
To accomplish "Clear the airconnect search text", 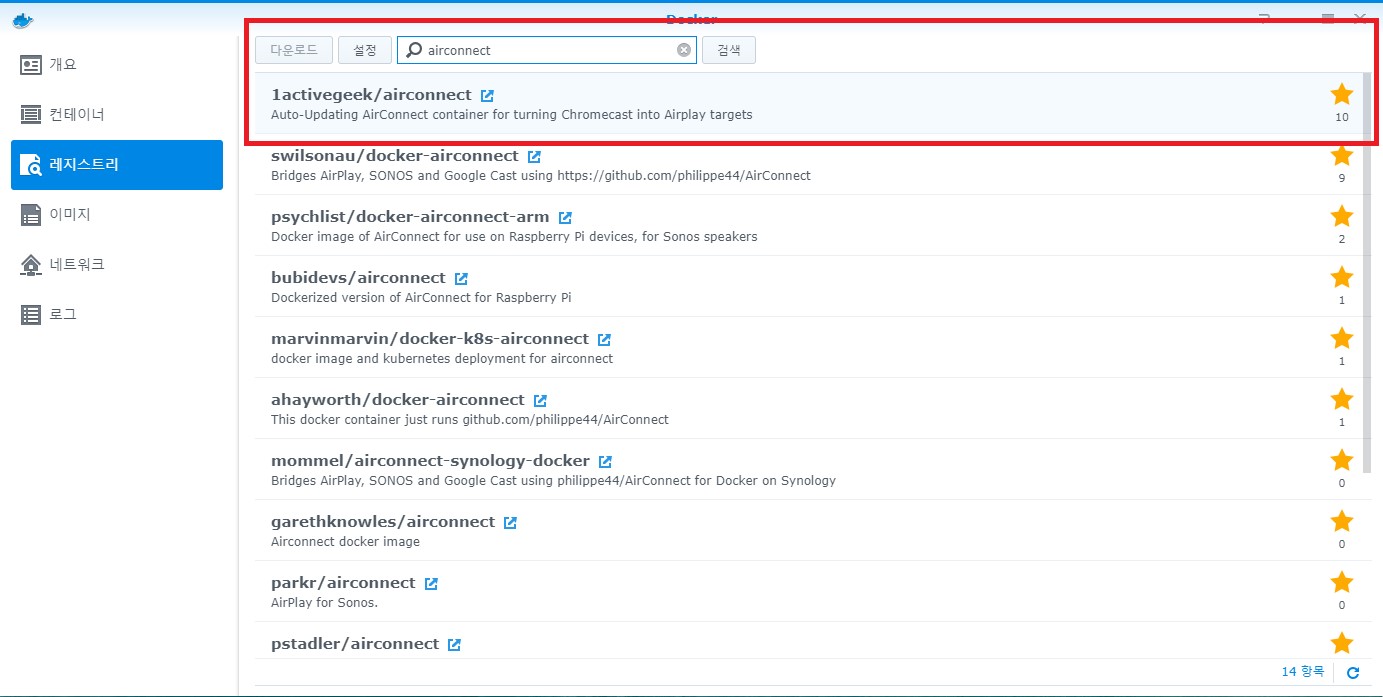I will coord(684,50).
